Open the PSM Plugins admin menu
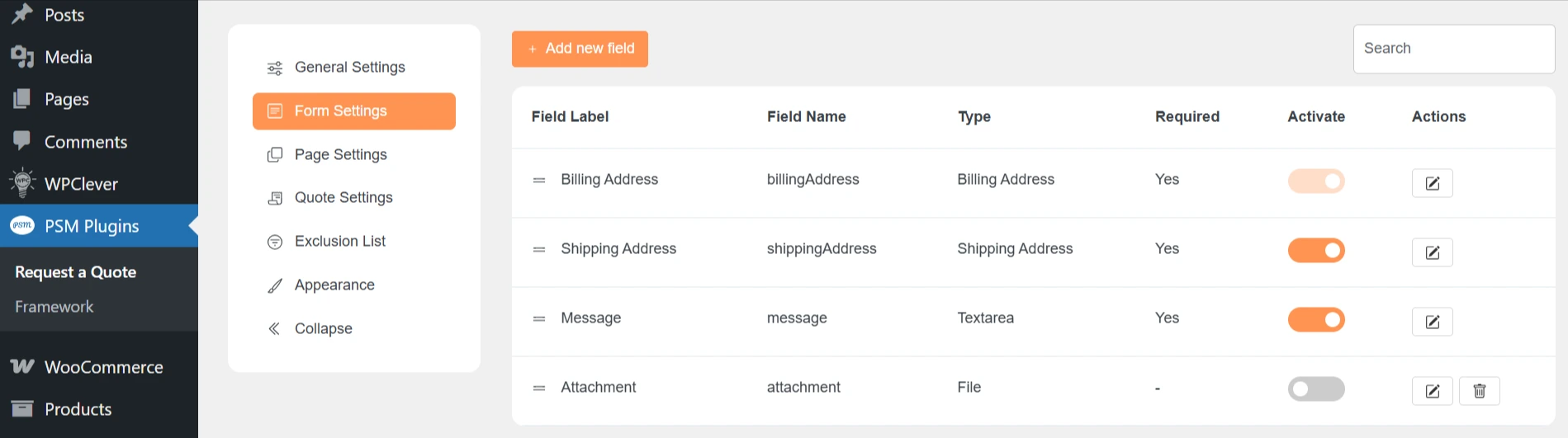Image resolution: width=1568 pixels, height=438 pixels. tap(92, 226)
